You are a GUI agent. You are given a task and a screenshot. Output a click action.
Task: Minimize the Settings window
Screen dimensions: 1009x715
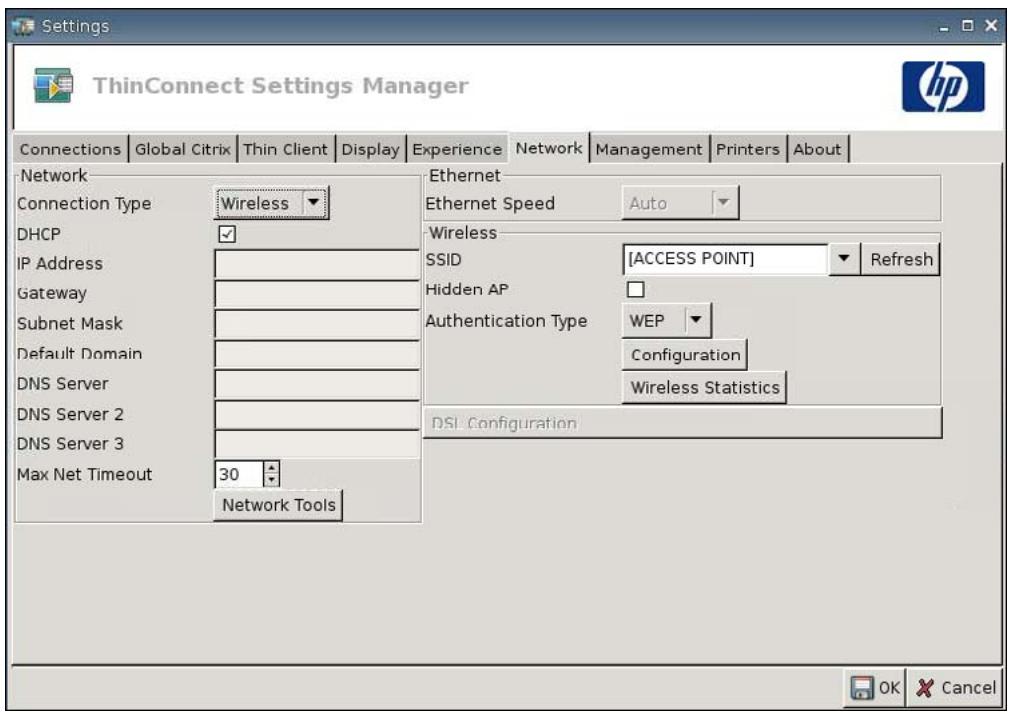click(943, 27)
